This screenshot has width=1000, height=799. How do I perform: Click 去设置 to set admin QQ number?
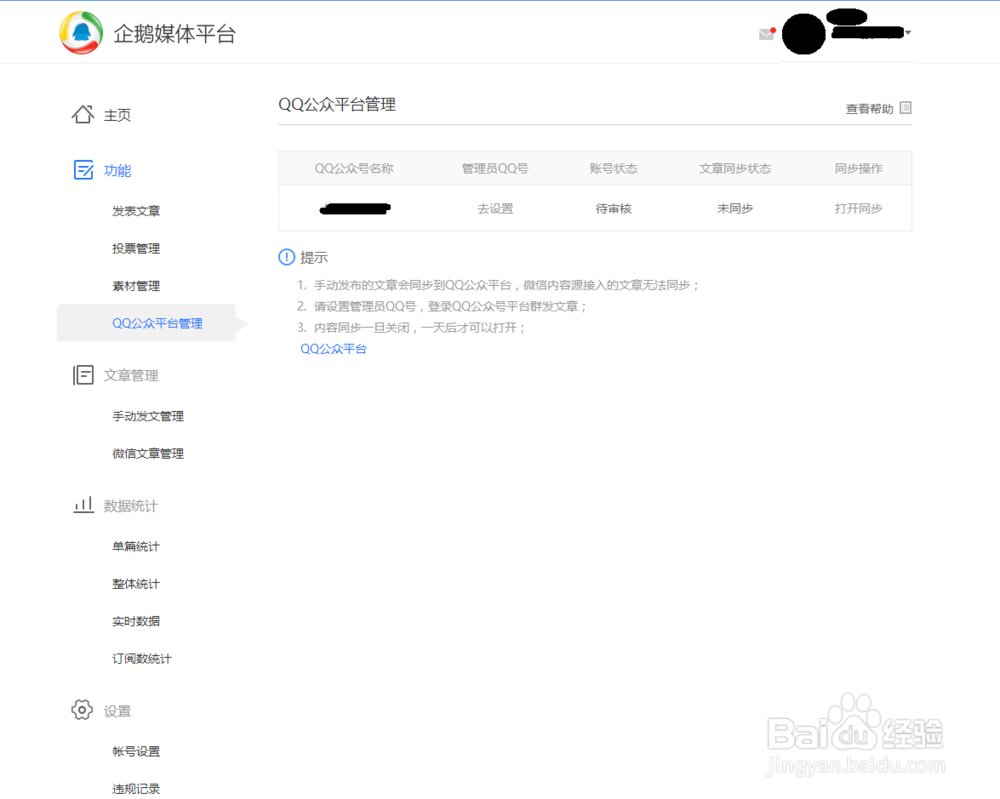[495, 208]
